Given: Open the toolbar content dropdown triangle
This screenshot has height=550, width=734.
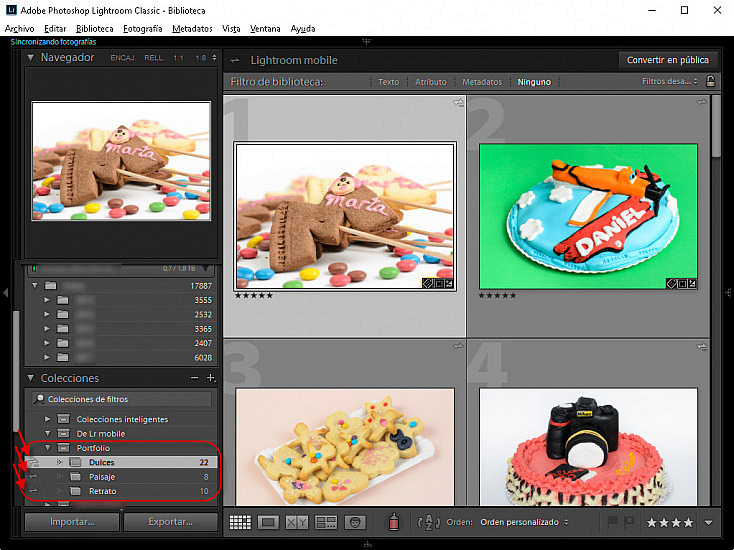Looking at the screenshot, I should [x=708, y=523].
